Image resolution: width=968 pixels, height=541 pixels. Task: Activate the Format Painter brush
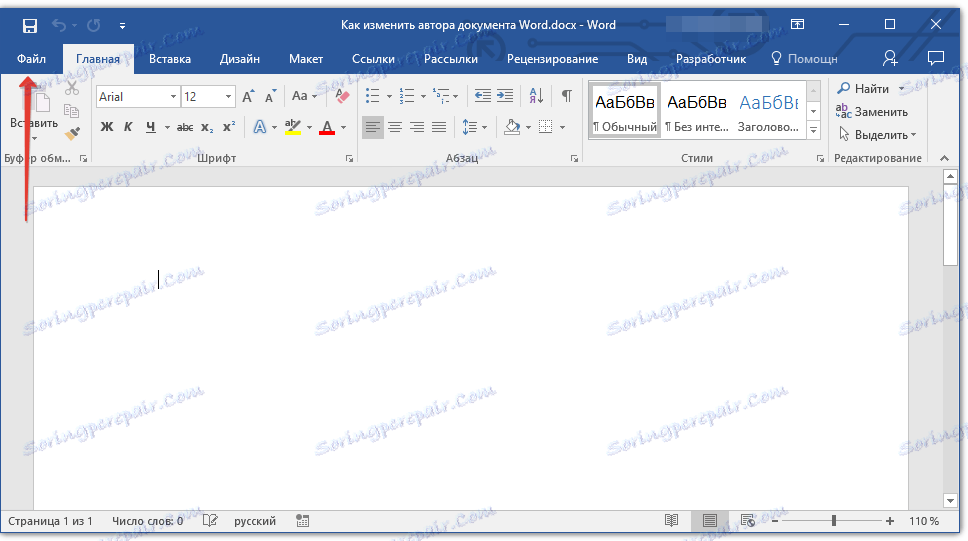tap(72, 133)
